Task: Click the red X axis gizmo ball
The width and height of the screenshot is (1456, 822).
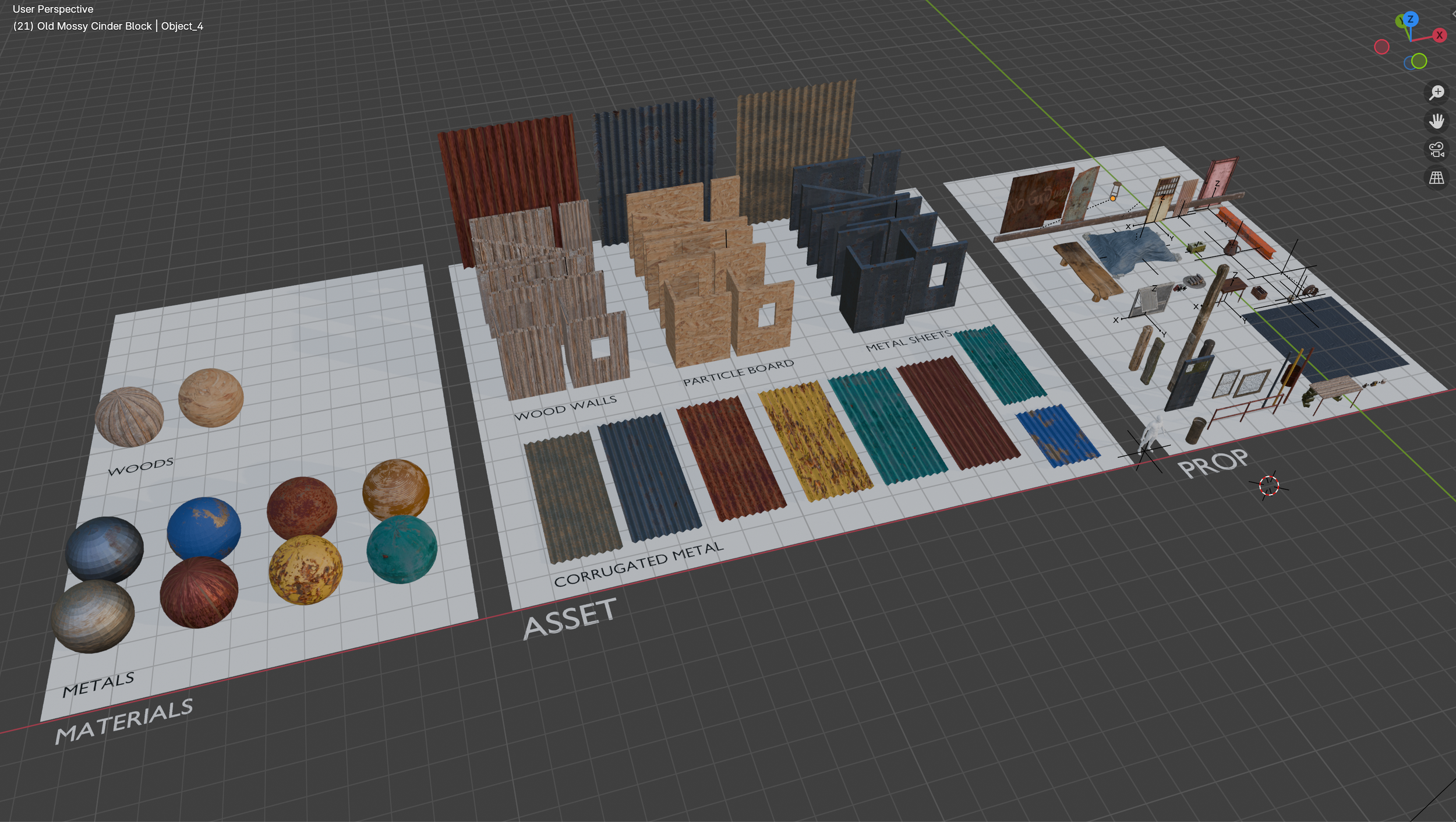Action: [1439, 35]
